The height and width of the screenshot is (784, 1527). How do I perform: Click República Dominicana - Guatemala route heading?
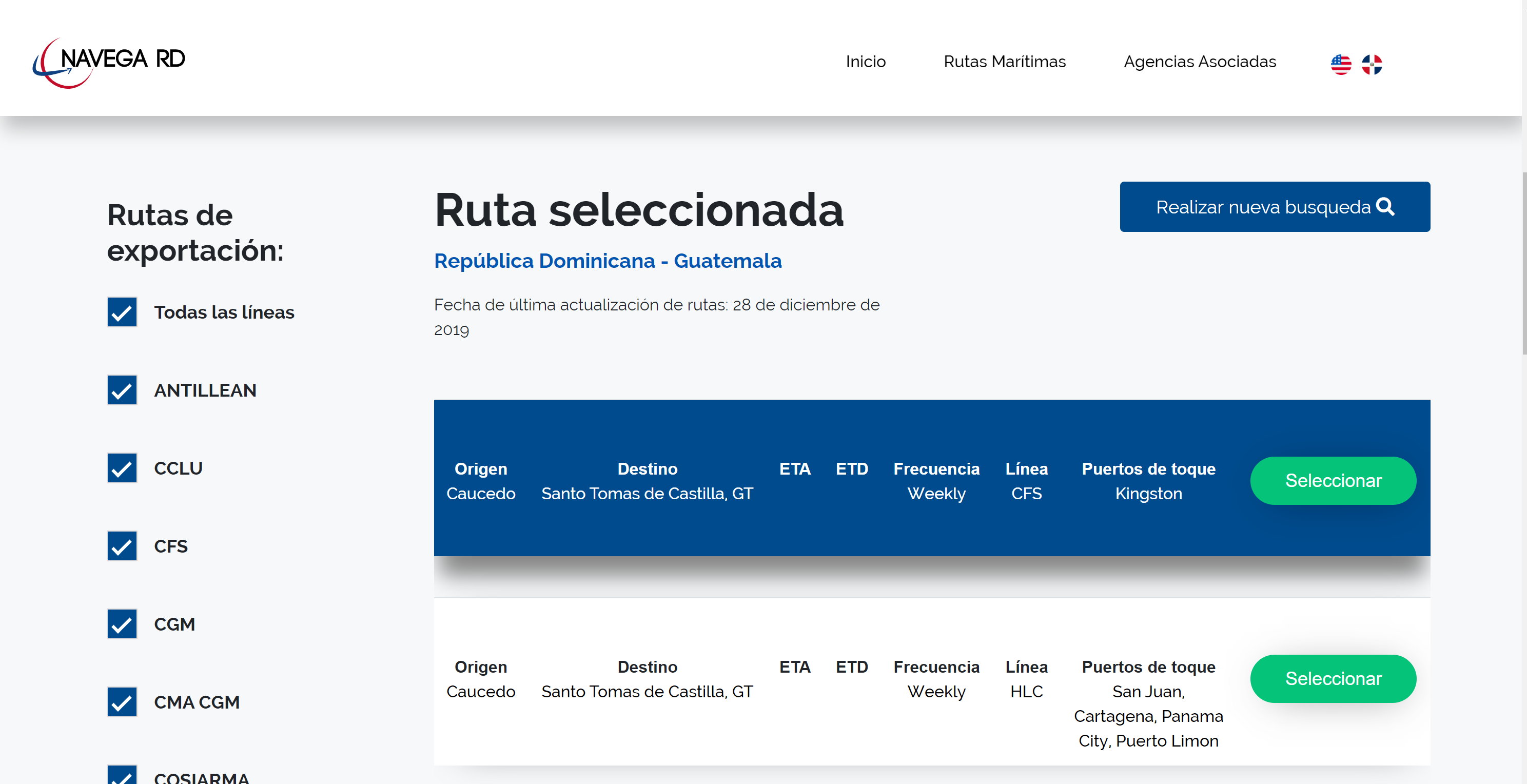(608, 261)
